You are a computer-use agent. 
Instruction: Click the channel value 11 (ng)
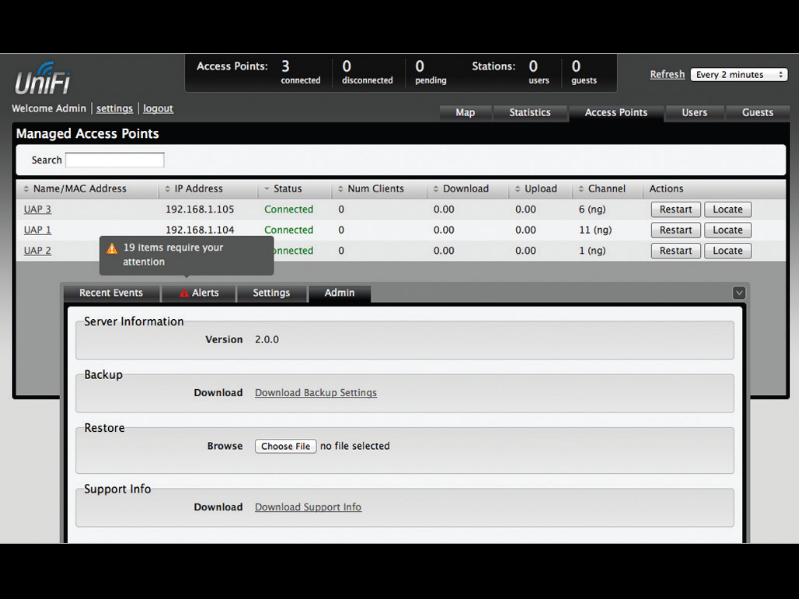(595, 230)
